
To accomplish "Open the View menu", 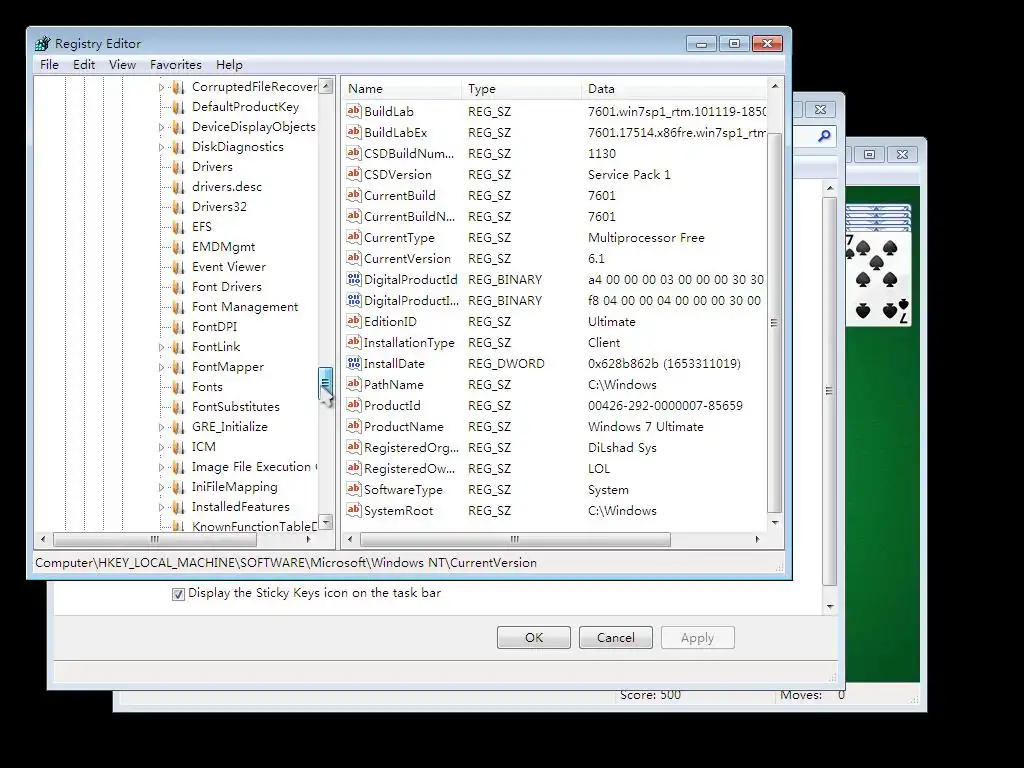I will tap(122, 65).
